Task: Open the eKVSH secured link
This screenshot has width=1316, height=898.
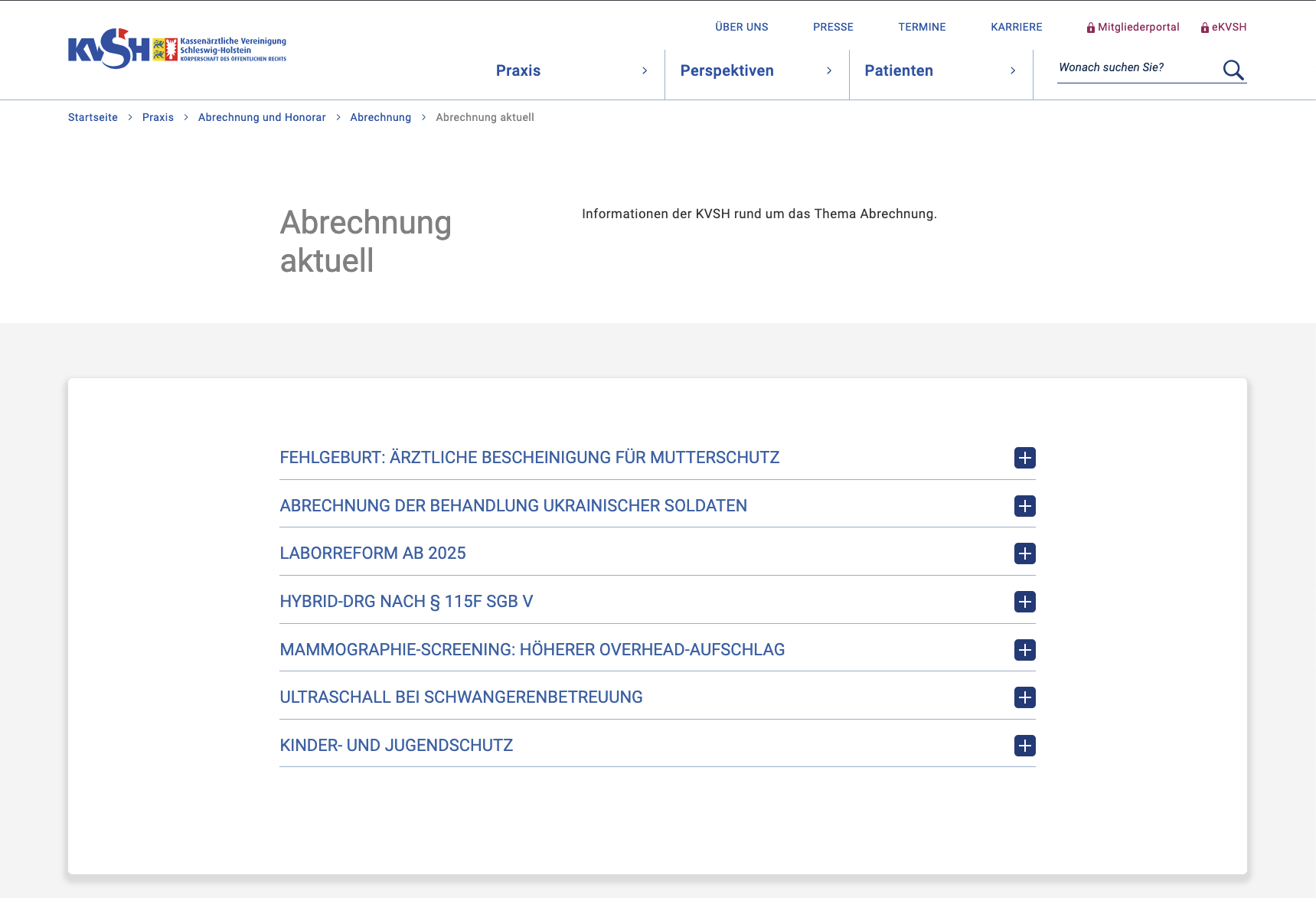Action: click(x=1223, y=27)
